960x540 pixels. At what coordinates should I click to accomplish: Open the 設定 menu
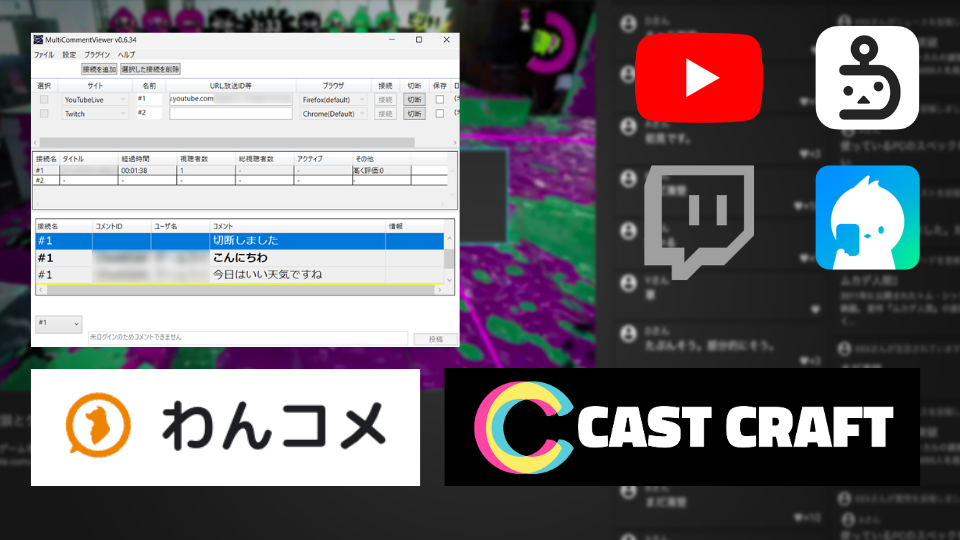point(69,55)
